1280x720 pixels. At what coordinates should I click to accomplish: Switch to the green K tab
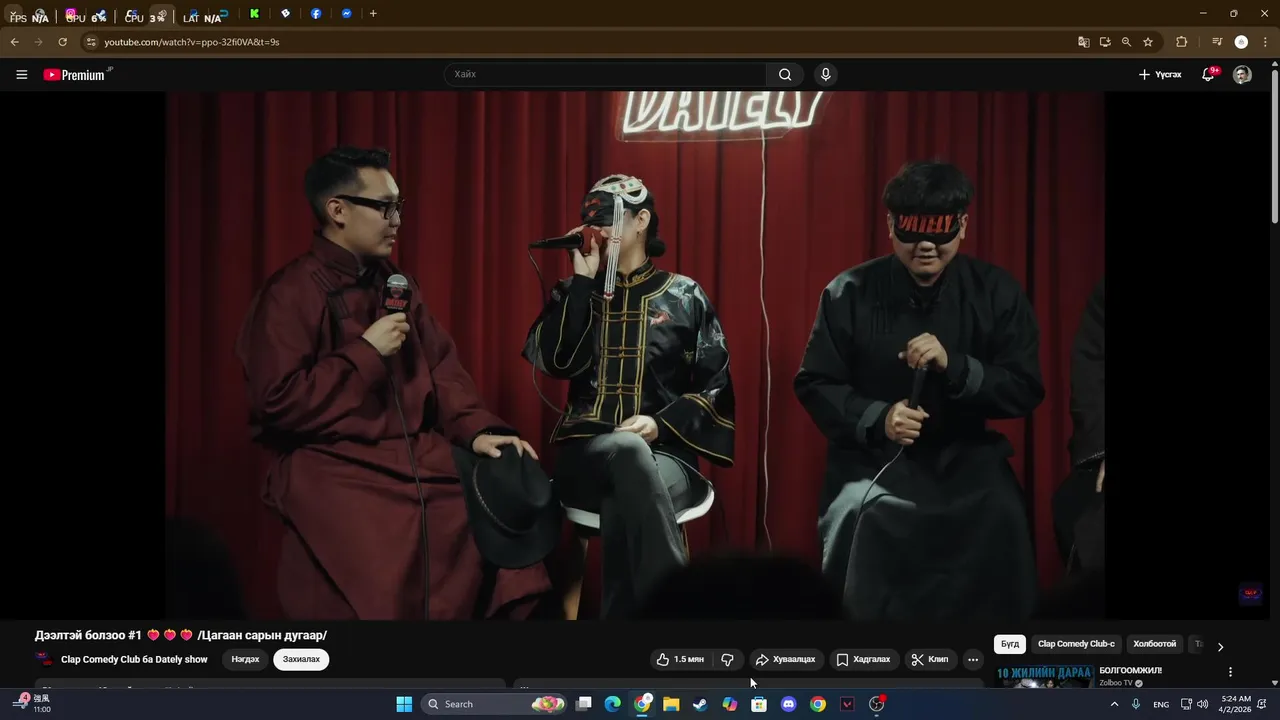[x=254, y=14]
